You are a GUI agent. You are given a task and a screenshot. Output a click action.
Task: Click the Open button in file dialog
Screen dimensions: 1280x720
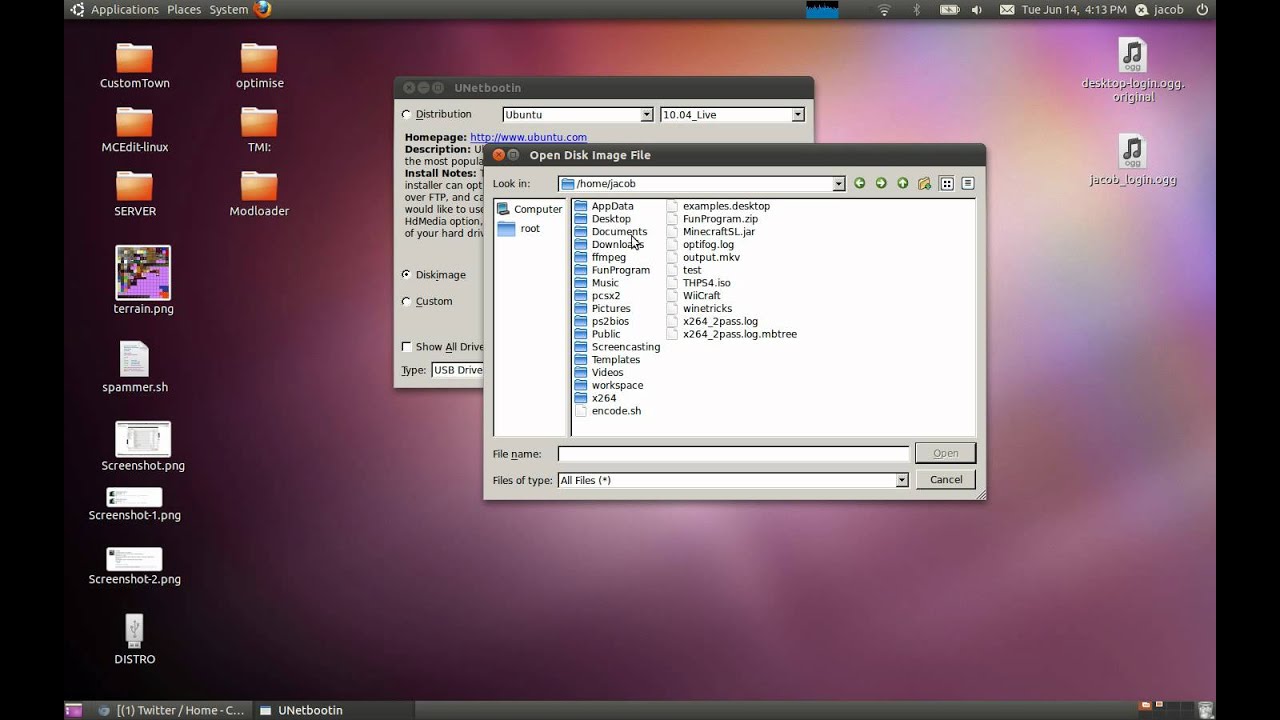tap(946, 453)
